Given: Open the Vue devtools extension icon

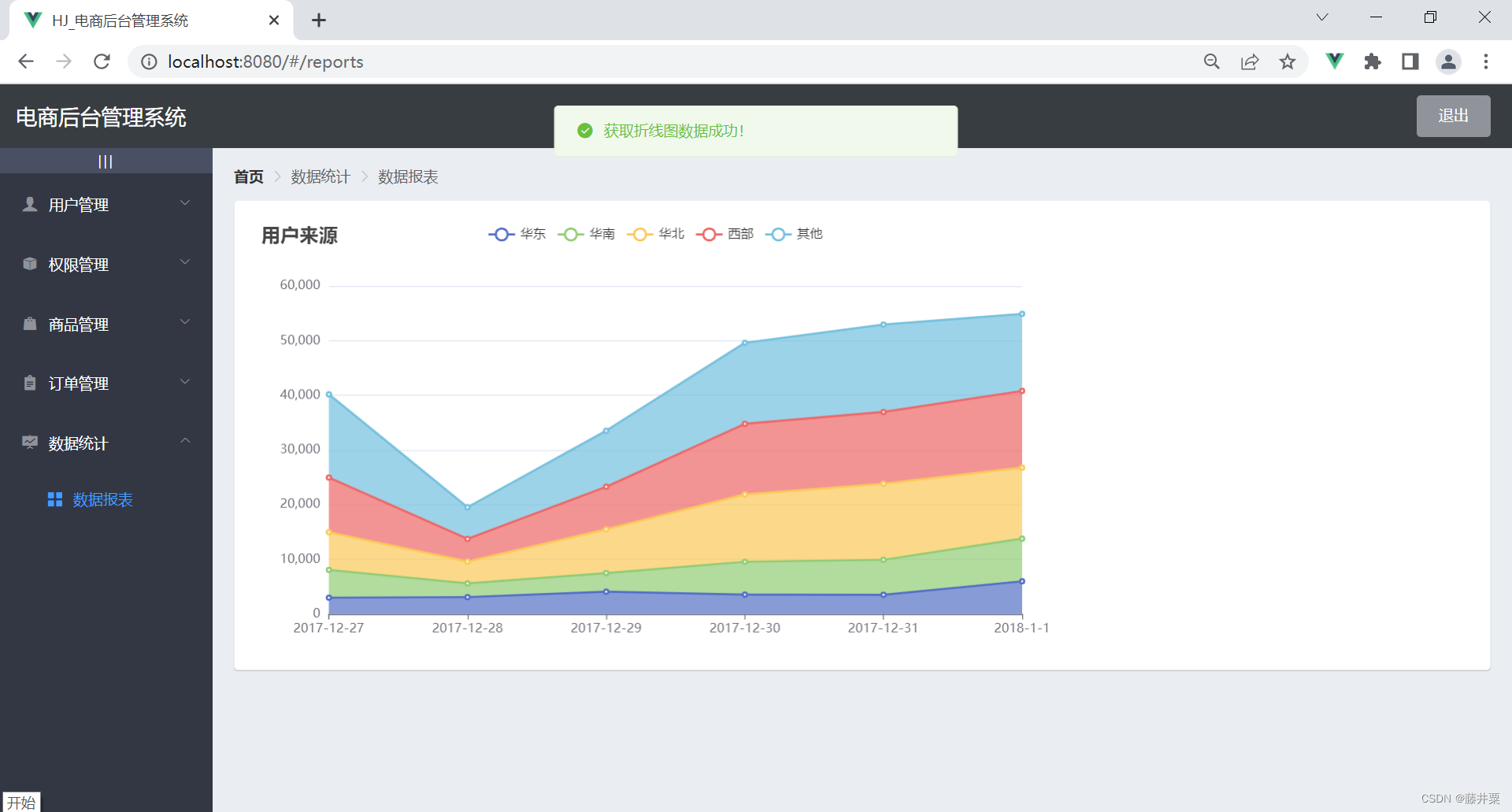Looking at the screenshot, I should (1335, 61).
